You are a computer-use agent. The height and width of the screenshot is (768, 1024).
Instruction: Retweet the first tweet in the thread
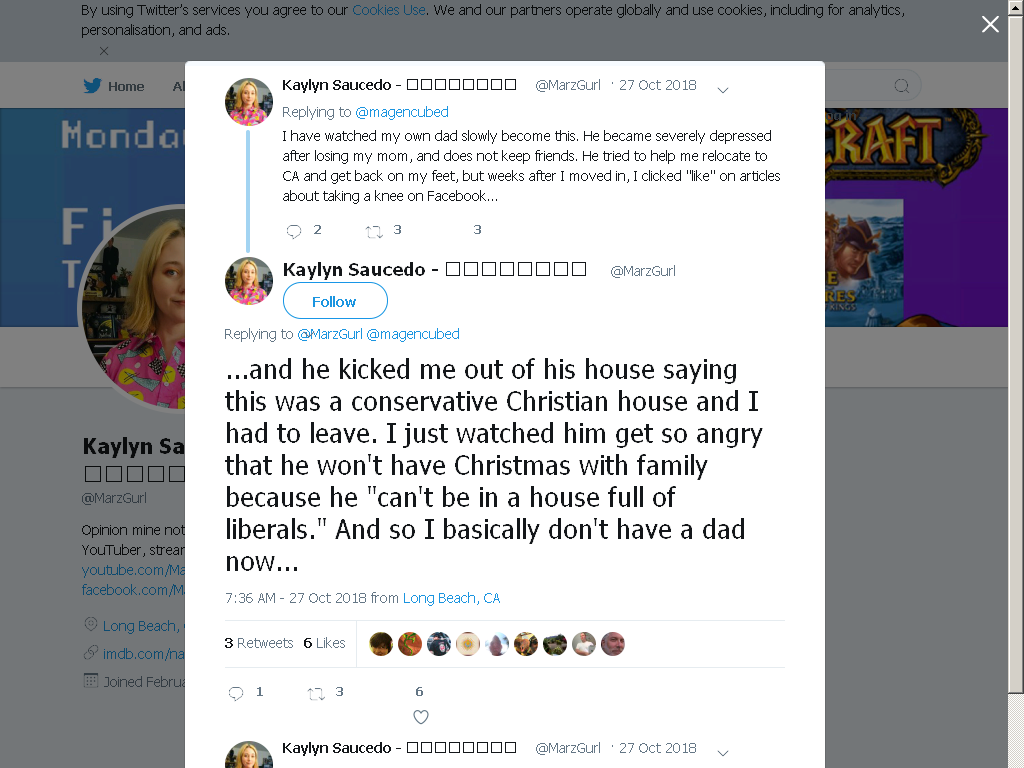click(374, 231)
